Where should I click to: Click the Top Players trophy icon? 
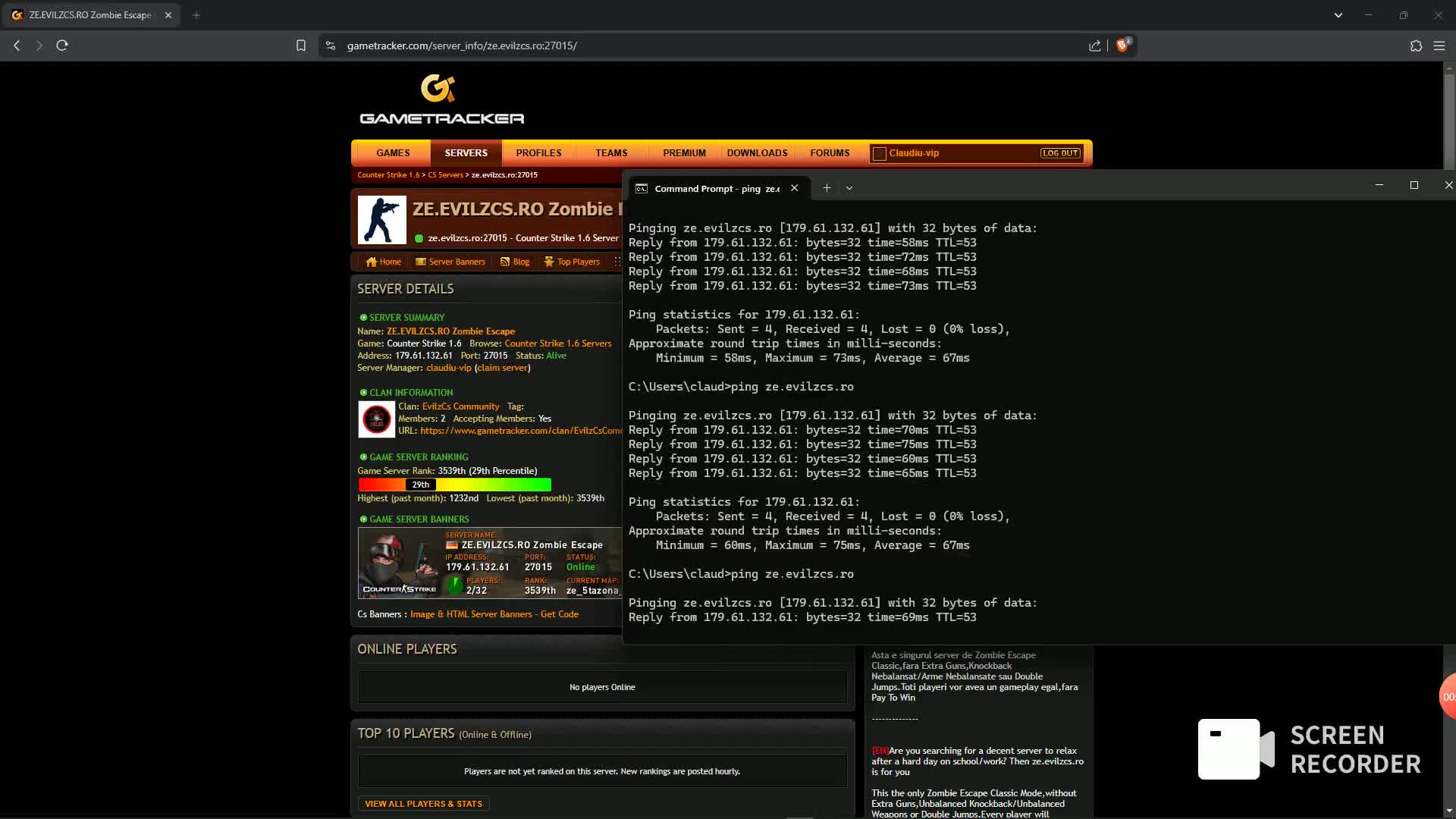tap(549, 262)
